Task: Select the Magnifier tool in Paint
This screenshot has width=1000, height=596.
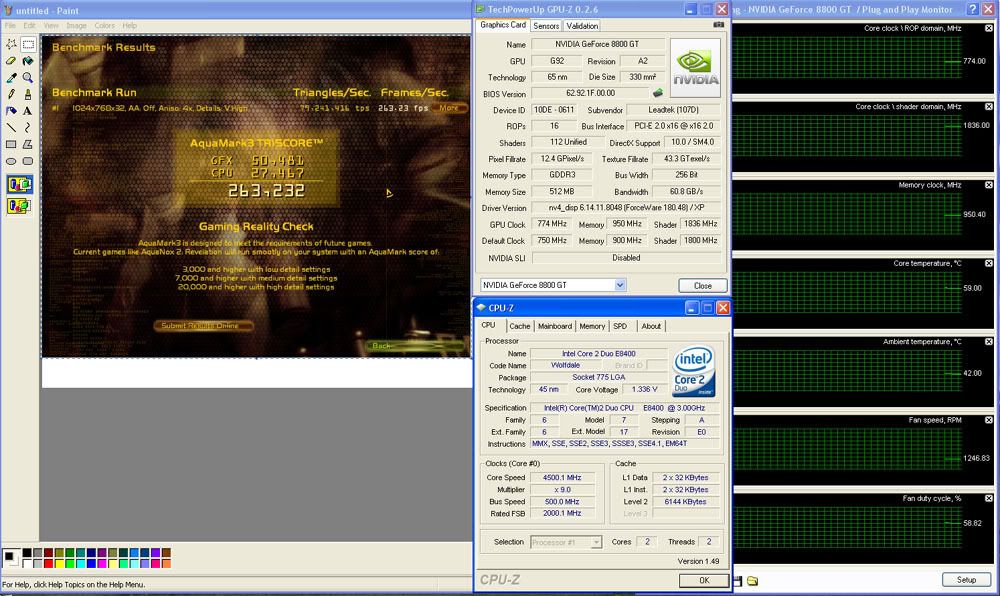Action: [x=28, y=78]
